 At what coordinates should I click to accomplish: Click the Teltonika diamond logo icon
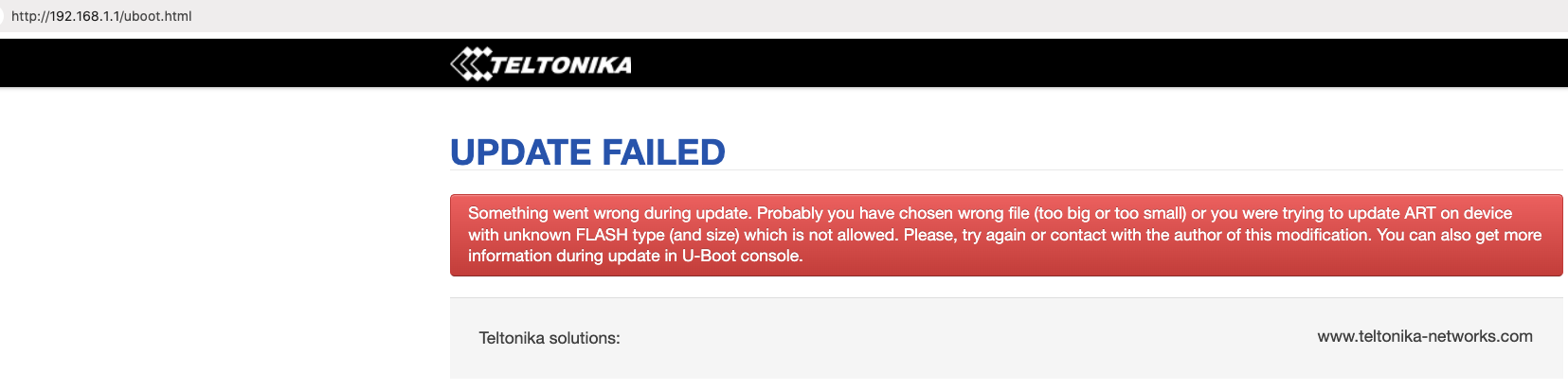pos(471,64)
